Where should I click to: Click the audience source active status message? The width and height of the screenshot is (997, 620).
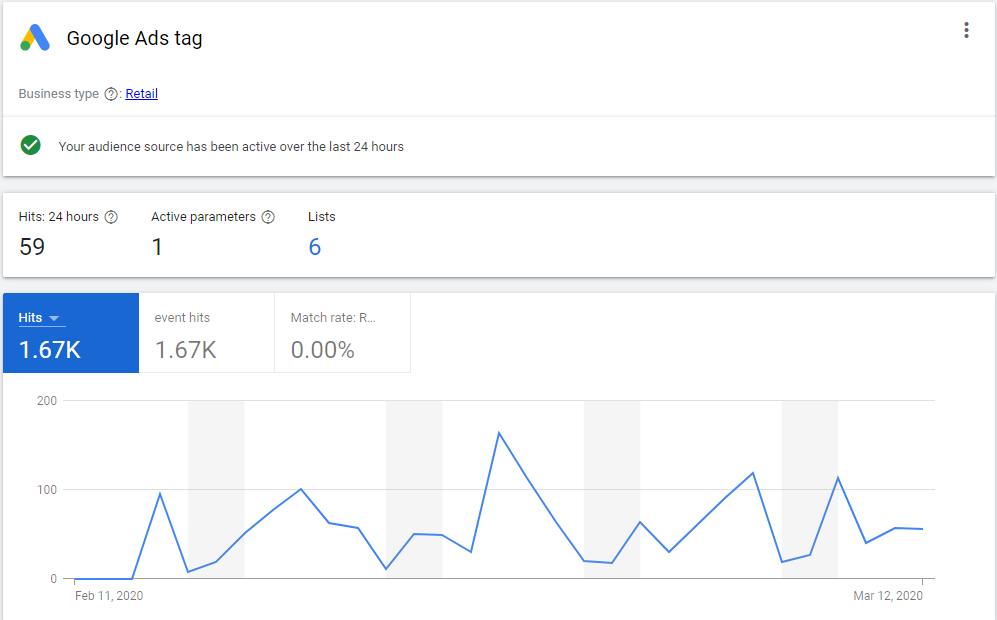point(231,146)
